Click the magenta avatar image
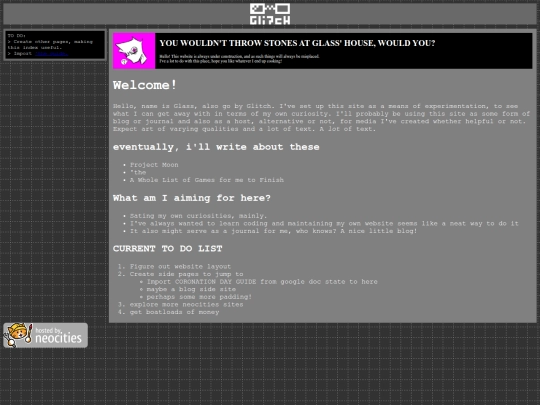Screen dimensions: 540x405 click(134, 51)
